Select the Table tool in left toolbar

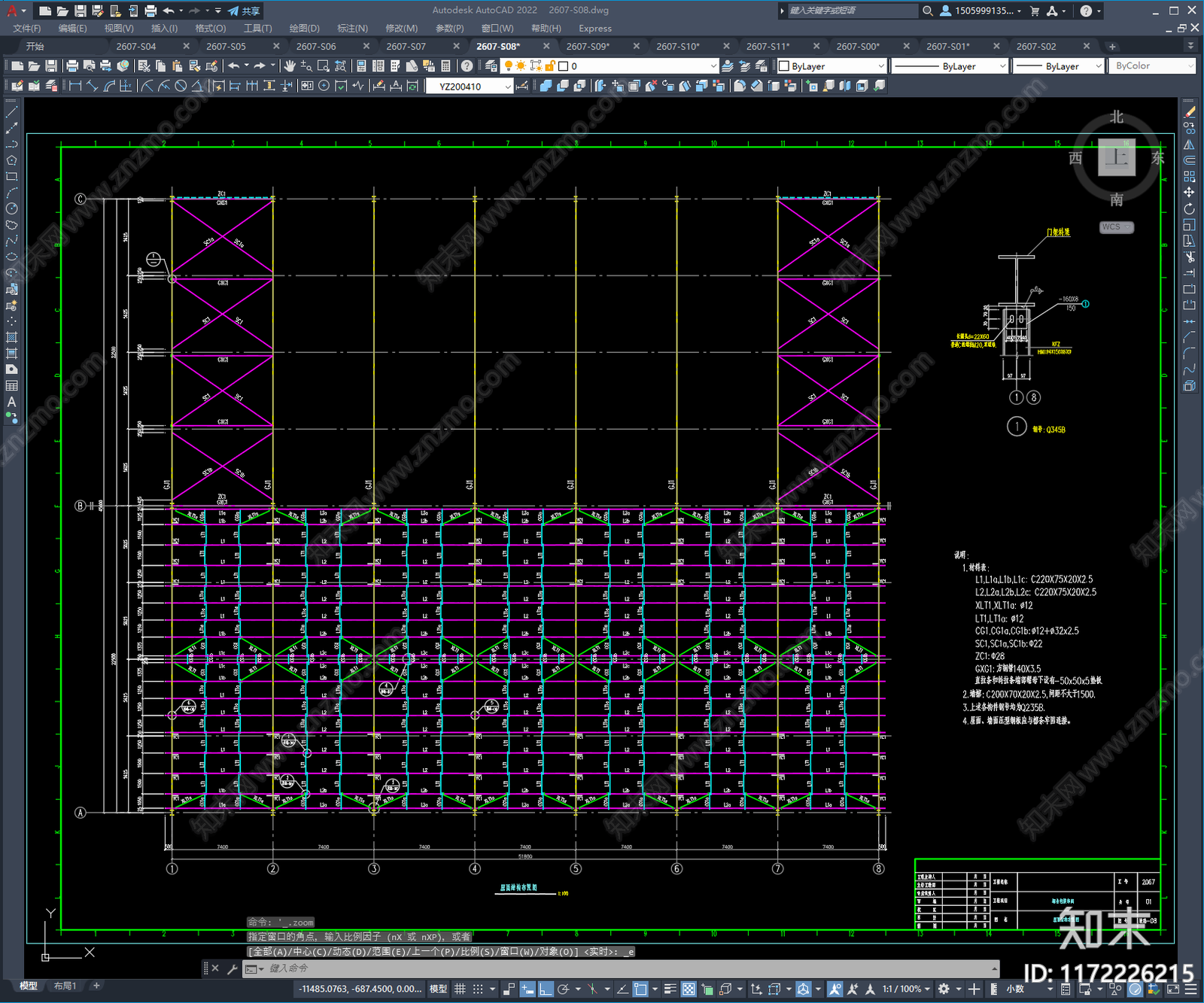point(11,385)
